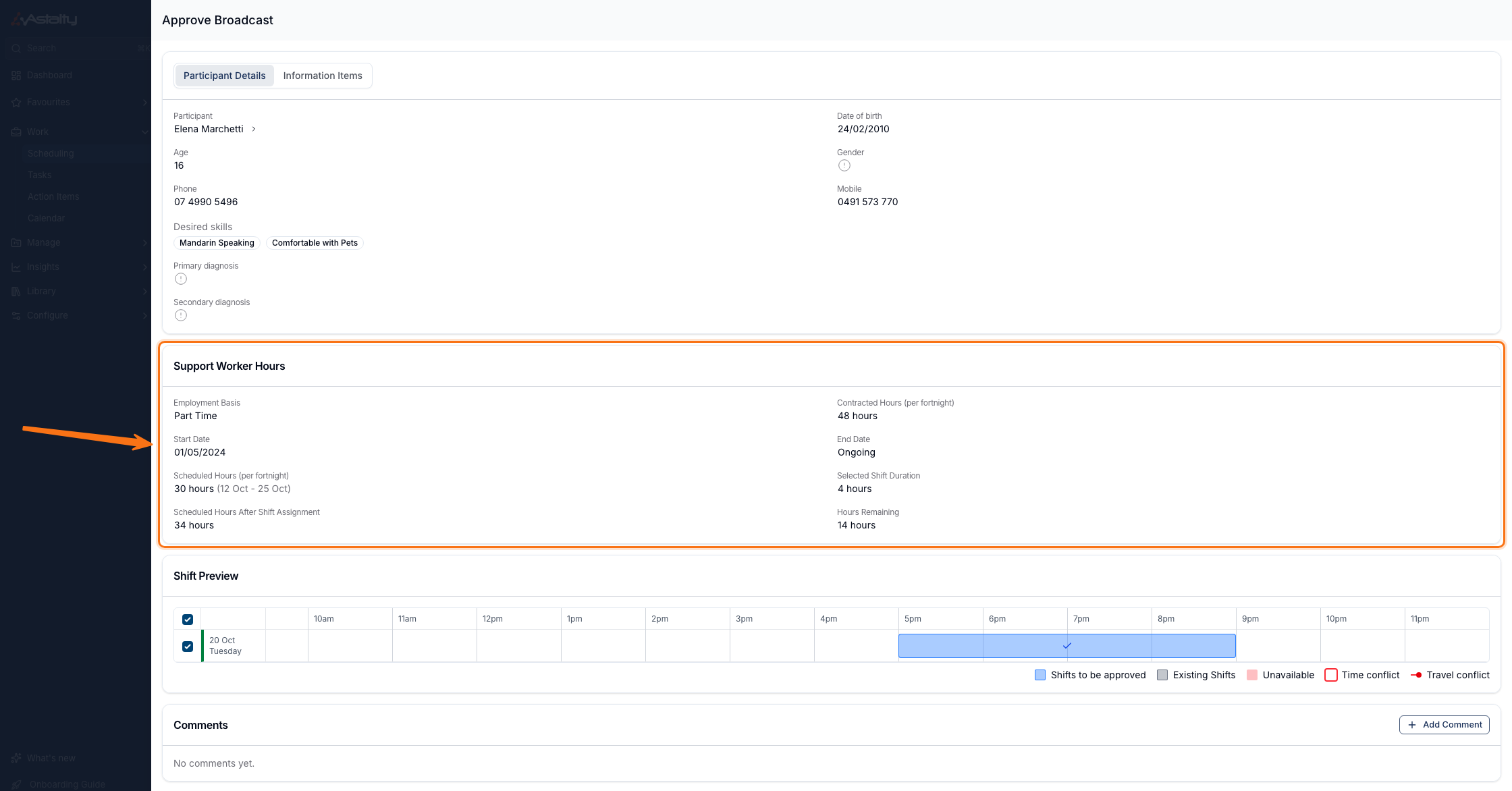This screenshot has height=791, width=1512.
Task: Click the Unavailable legend color swatch
Action: (1252, 675)
